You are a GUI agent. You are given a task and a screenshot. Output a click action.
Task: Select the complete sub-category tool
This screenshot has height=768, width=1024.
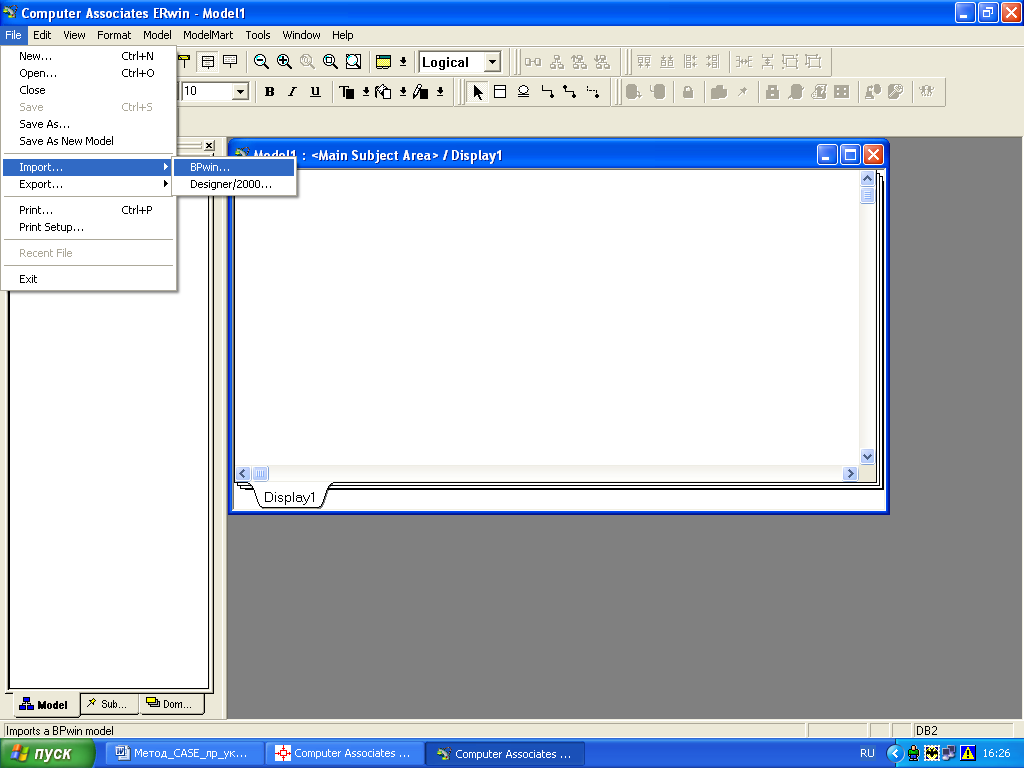tap(523, 92)
